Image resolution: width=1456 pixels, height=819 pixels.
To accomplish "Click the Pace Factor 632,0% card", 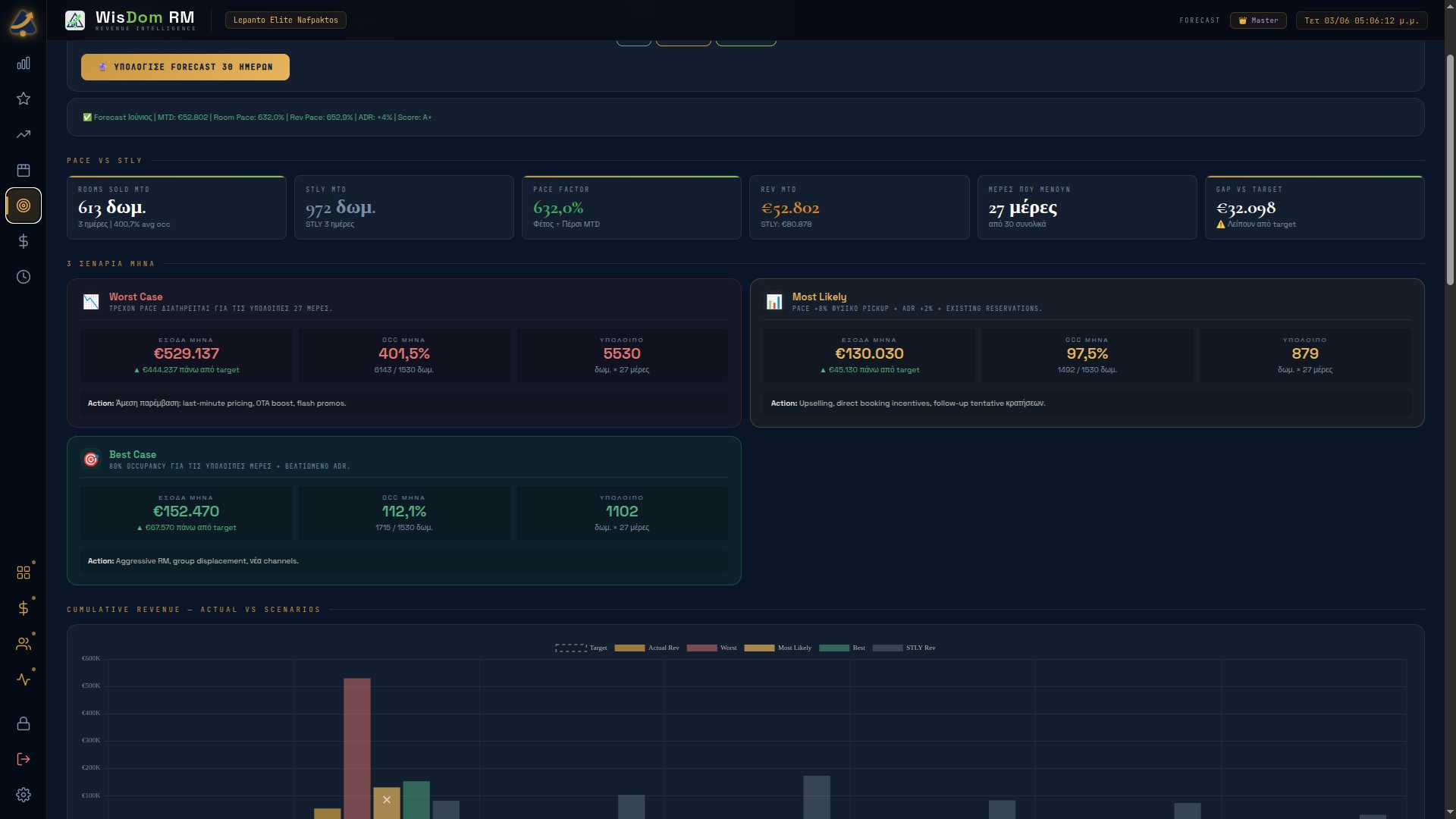I will pos(631,208).
